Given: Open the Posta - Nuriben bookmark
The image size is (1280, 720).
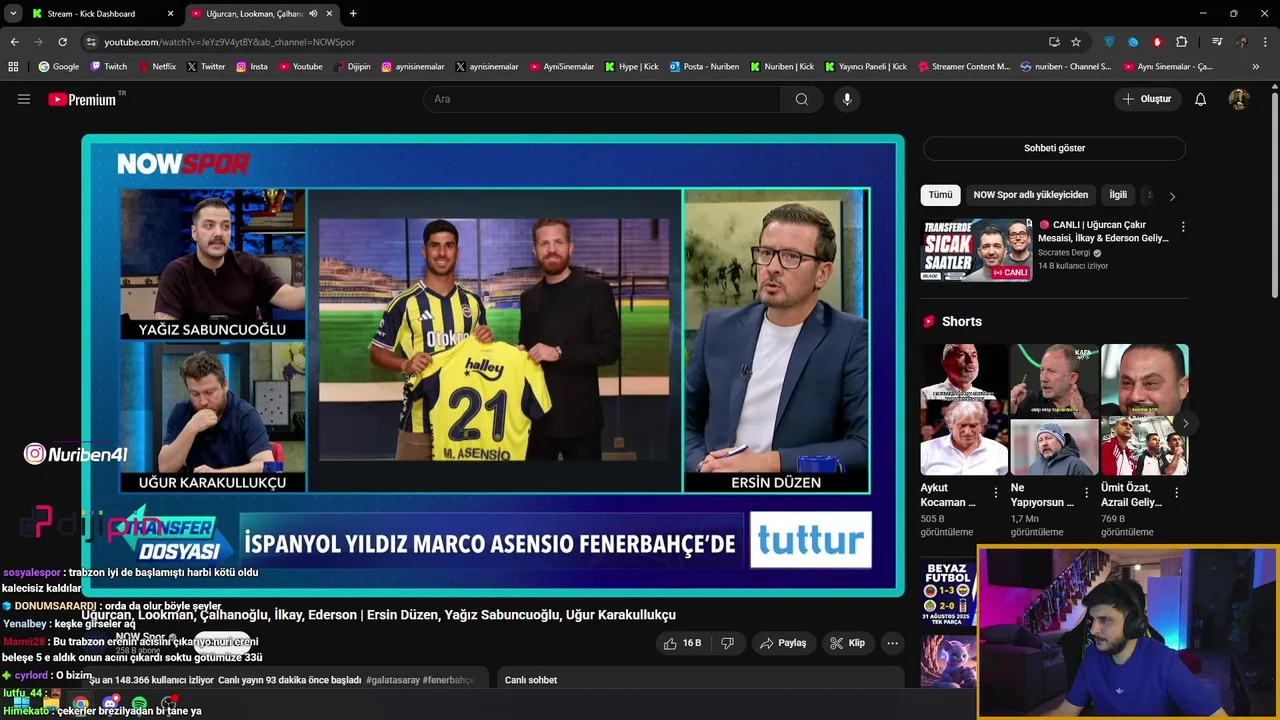Looking at the screenshot, I should 704,67.
